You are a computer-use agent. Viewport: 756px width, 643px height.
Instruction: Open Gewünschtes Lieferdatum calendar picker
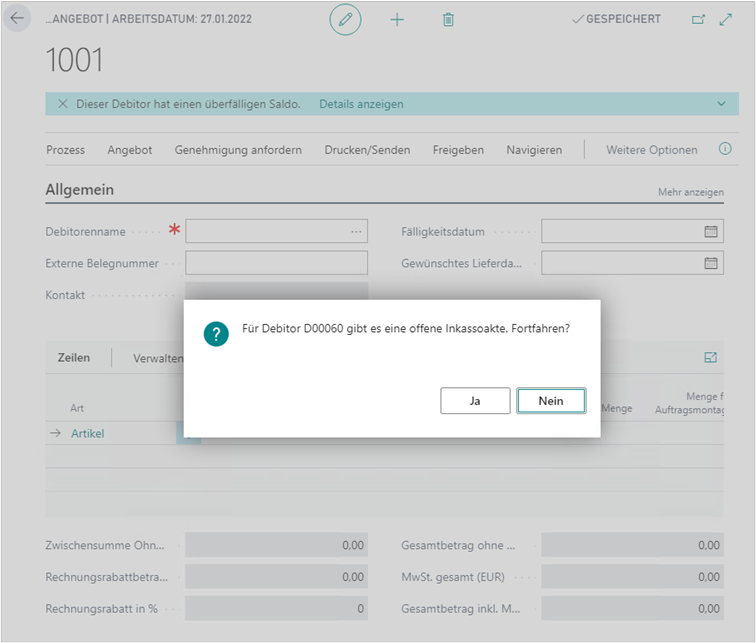711,263
